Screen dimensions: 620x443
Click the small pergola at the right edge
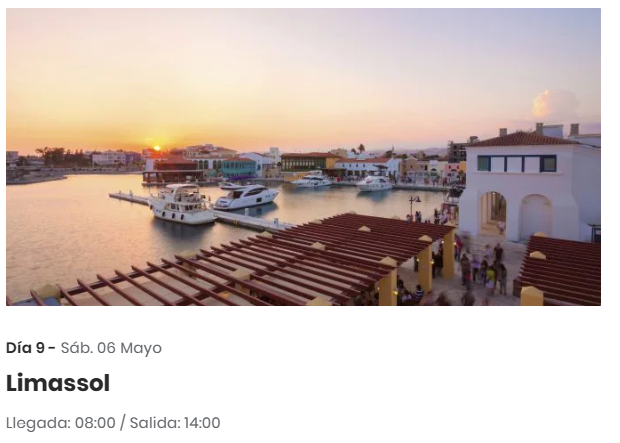[558, 269]
